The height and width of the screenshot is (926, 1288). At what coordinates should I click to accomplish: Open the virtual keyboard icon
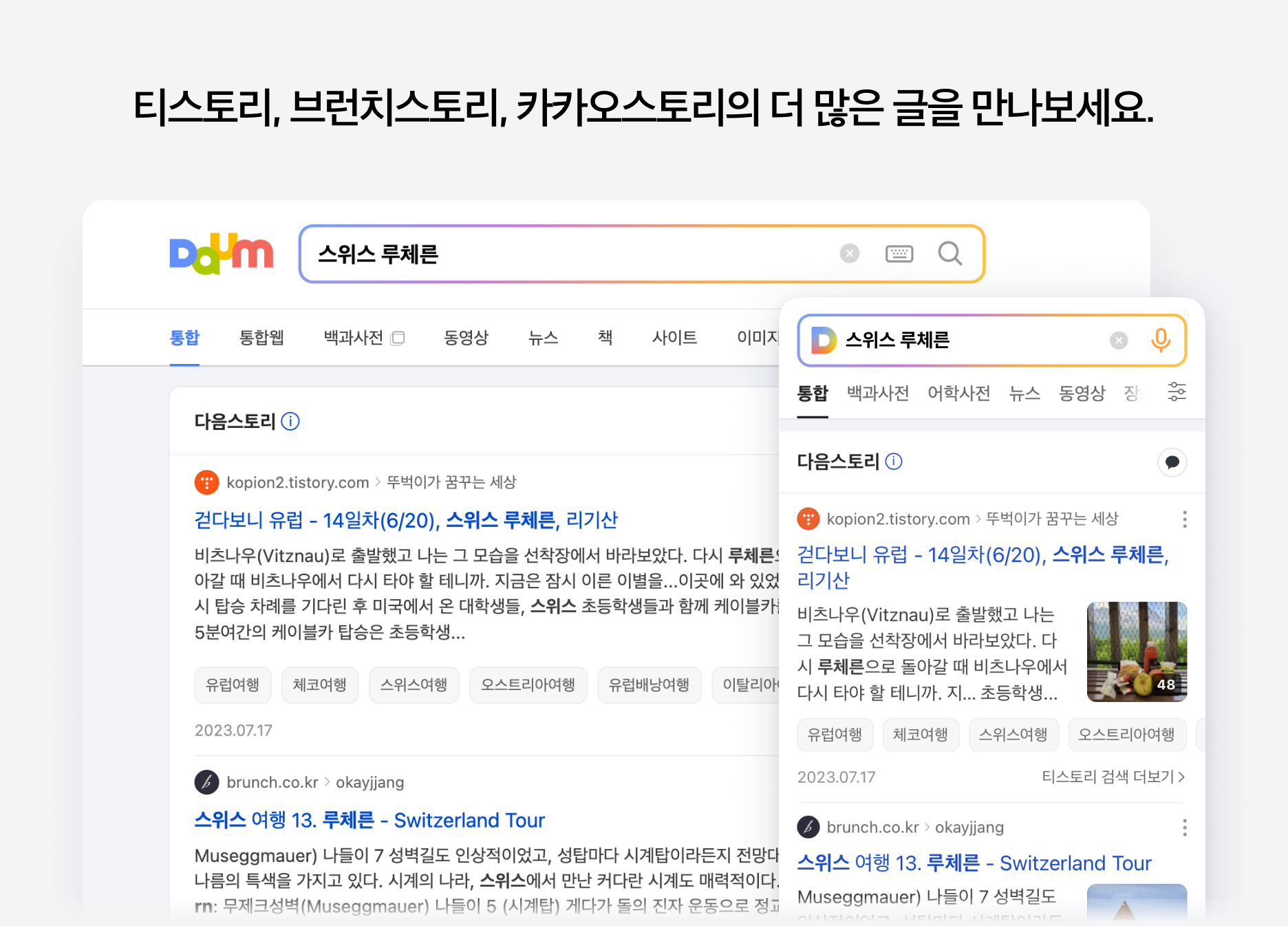899,254
